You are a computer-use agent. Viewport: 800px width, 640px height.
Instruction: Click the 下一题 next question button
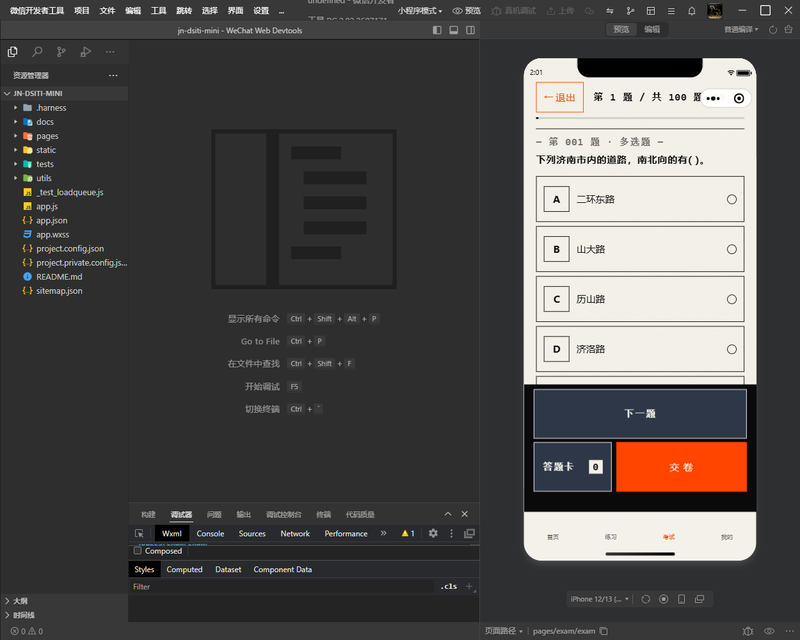click(640, 413)
